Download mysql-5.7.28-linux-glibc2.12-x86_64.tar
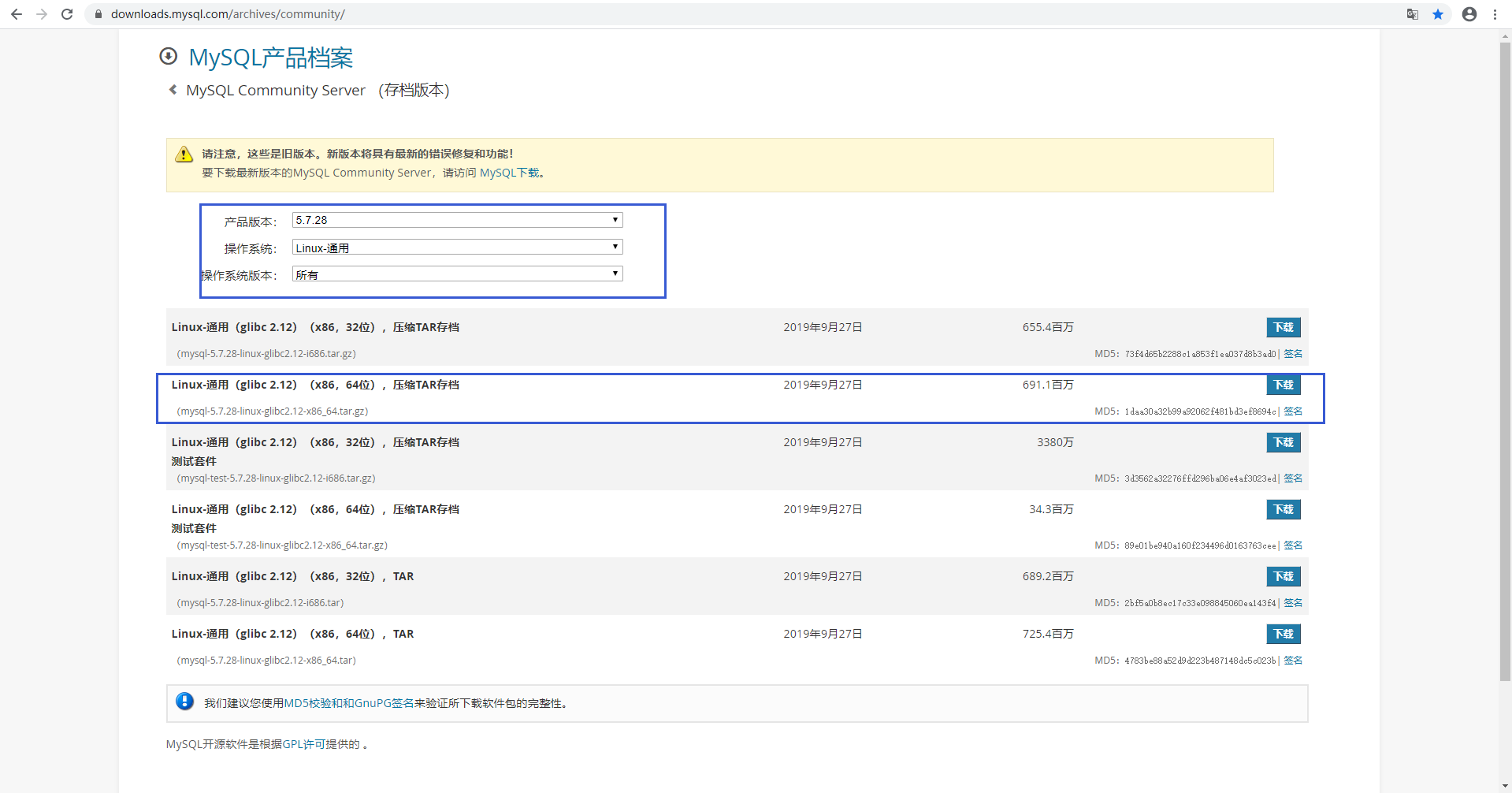The height and width of the screenshot is (793, 1512). click(x=1284, y=634)
